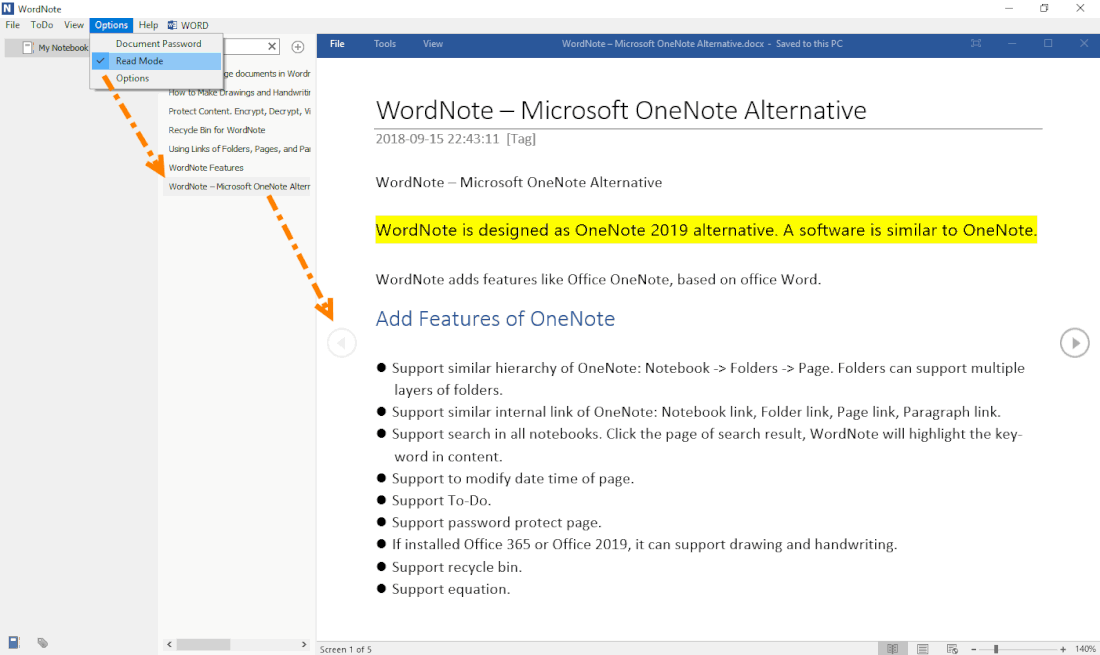Close the open Options menu in menu bar
Screen dimensions: 1100x655
pos(112,25)
